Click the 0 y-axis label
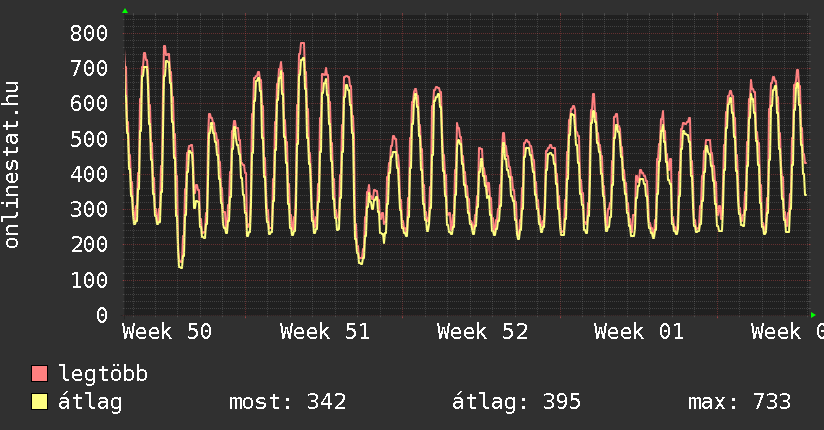Viewport: 824px width, 430px height. [101, 315]
